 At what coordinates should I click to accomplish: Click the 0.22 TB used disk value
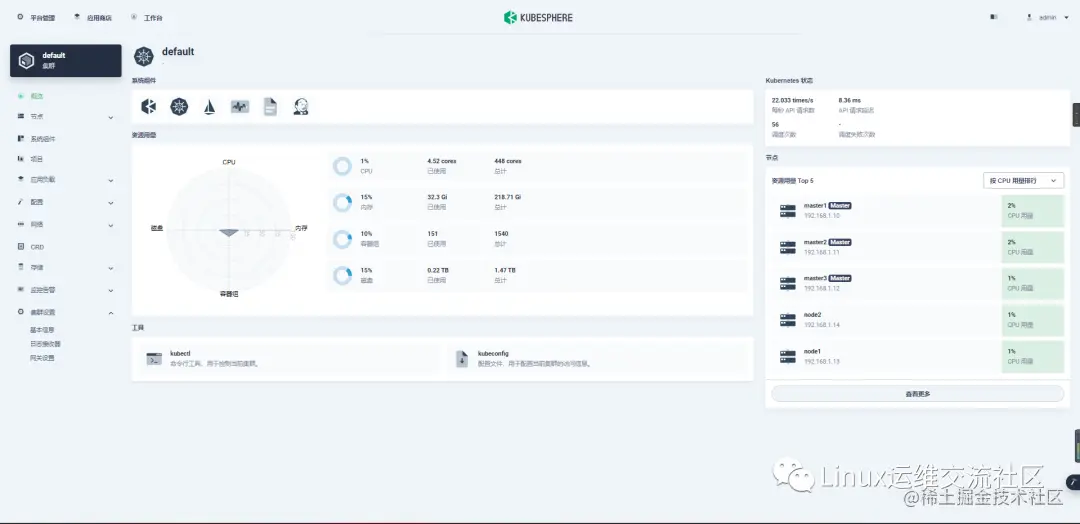438,271
